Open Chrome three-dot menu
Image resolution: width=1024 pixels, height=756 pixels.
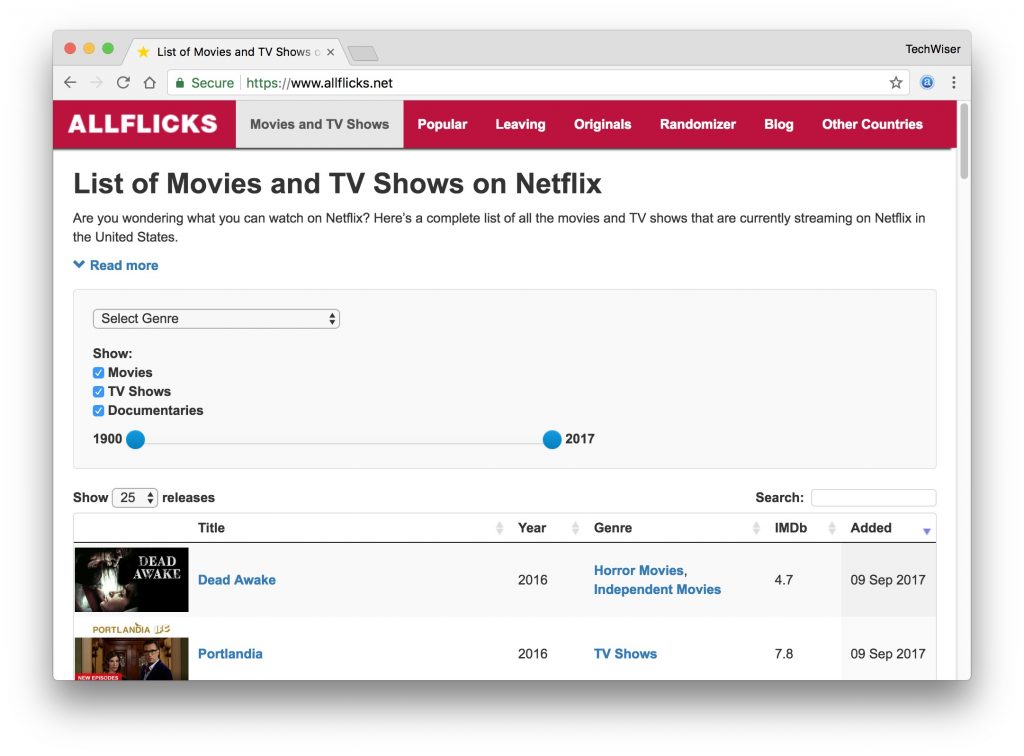(953, 82)
